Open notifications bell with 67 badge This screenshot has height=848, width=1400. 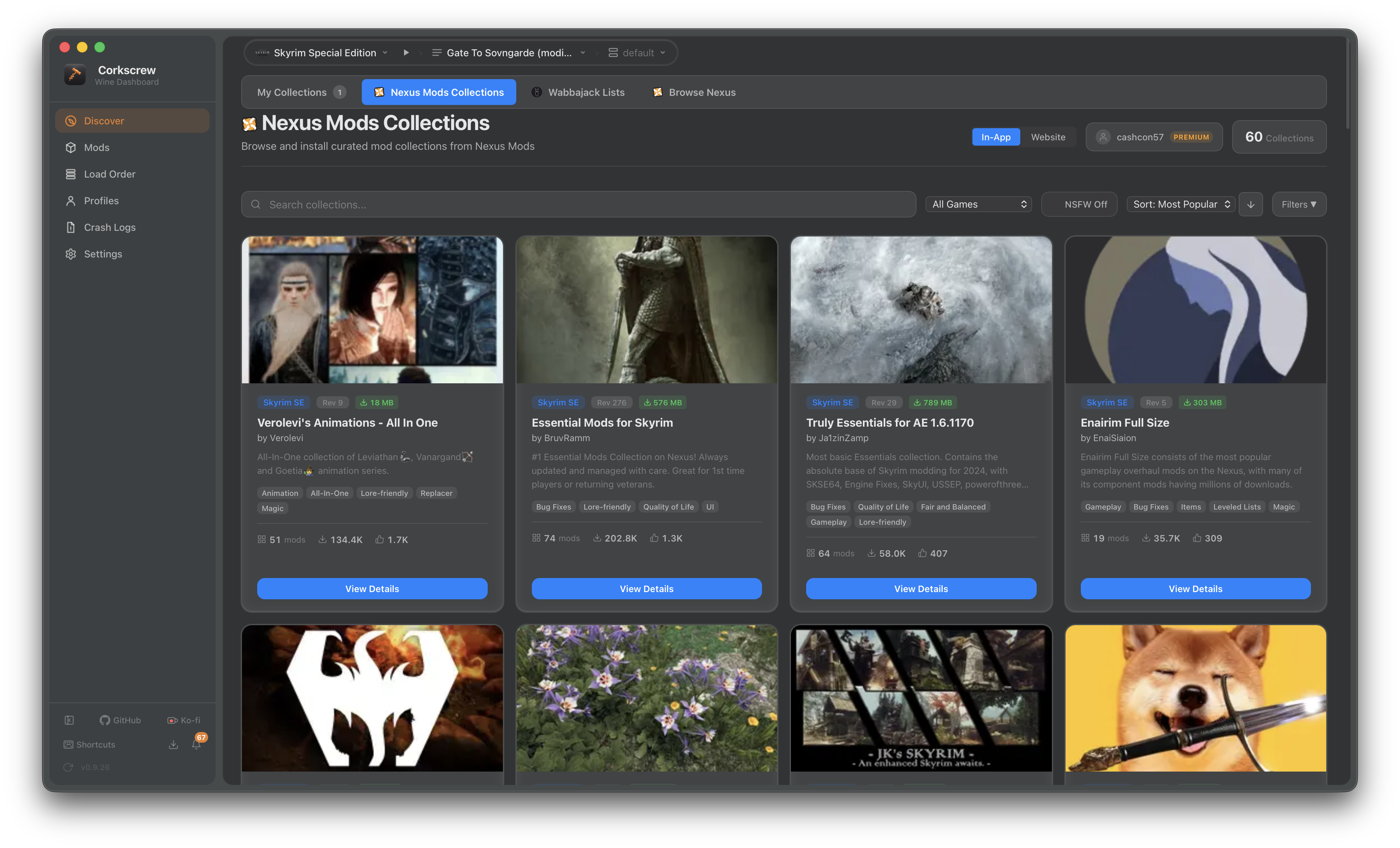click(197, 745)
